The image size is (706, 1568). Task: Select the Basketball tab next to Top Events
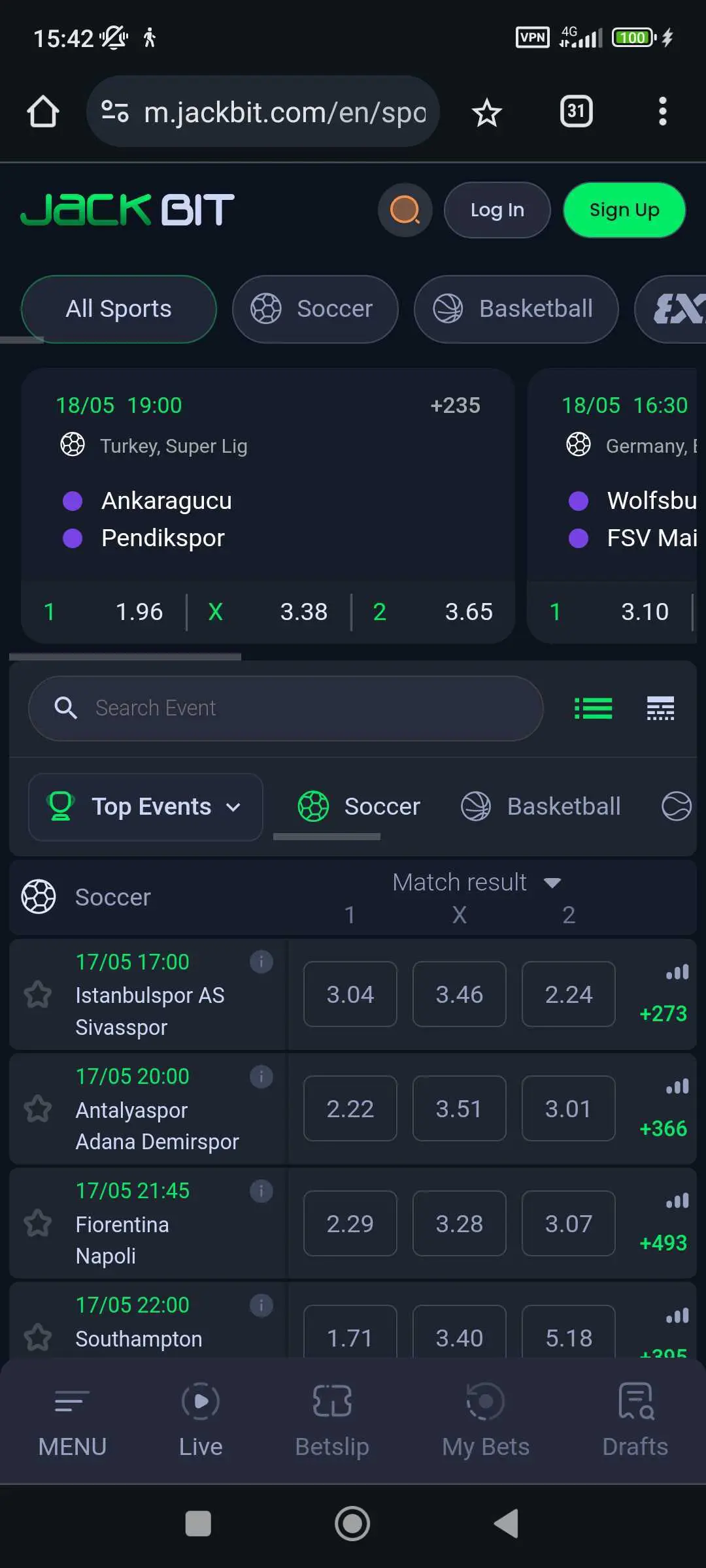(x=541, y=807)
